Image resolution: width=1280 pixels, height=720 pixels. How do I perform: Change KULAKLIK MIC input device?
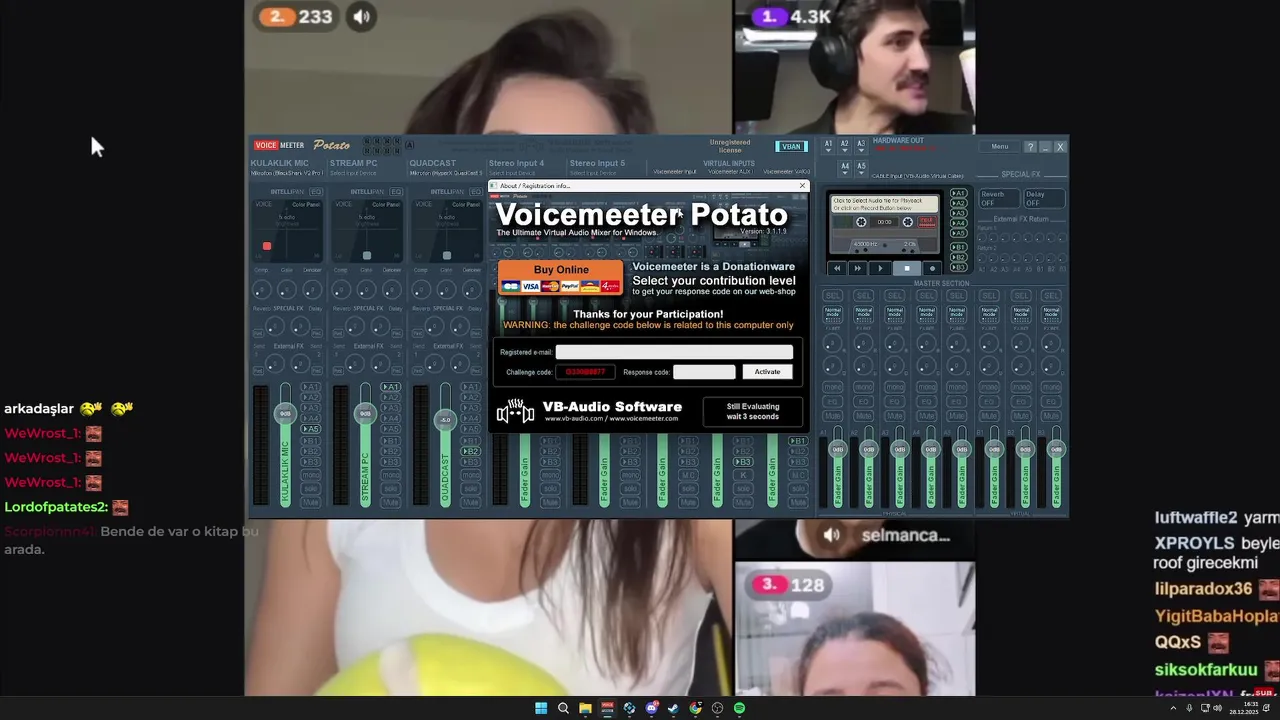click(286, 173)
